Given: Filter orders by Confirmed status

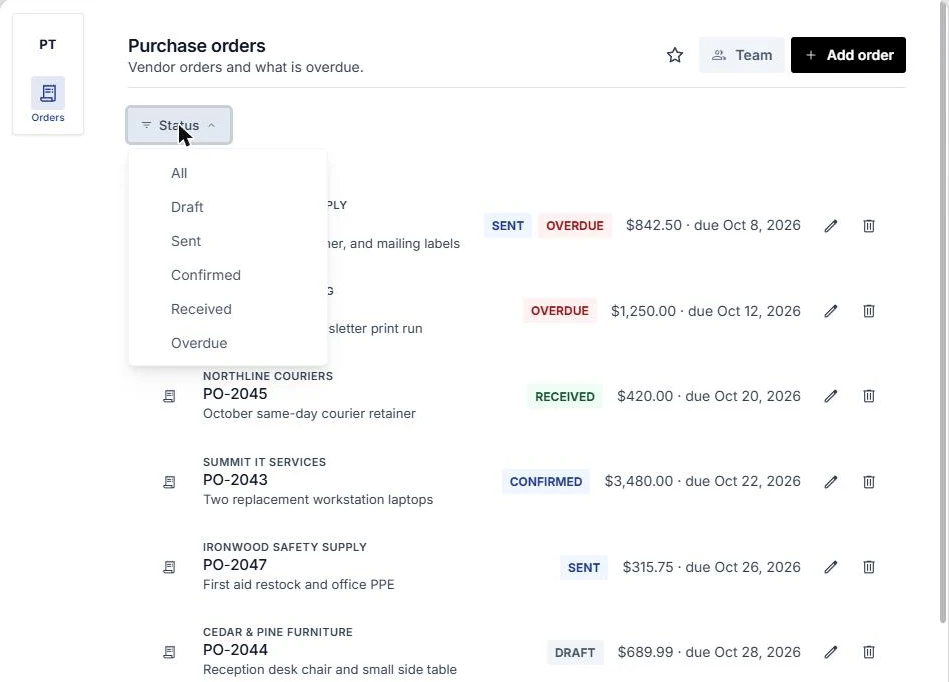Looking at the screenshot, I should [228, 275].
